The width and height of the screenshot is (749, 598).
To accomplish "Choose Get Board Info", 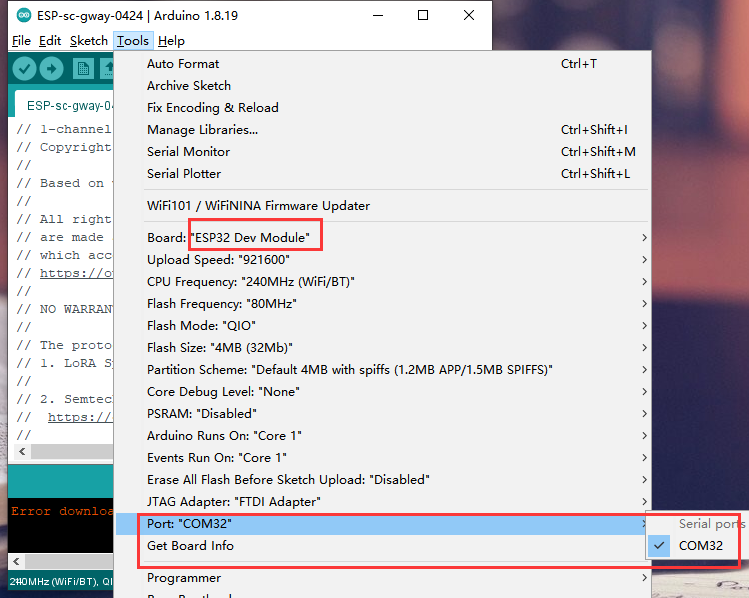I will pyautogui.click(x=383, y=545).
